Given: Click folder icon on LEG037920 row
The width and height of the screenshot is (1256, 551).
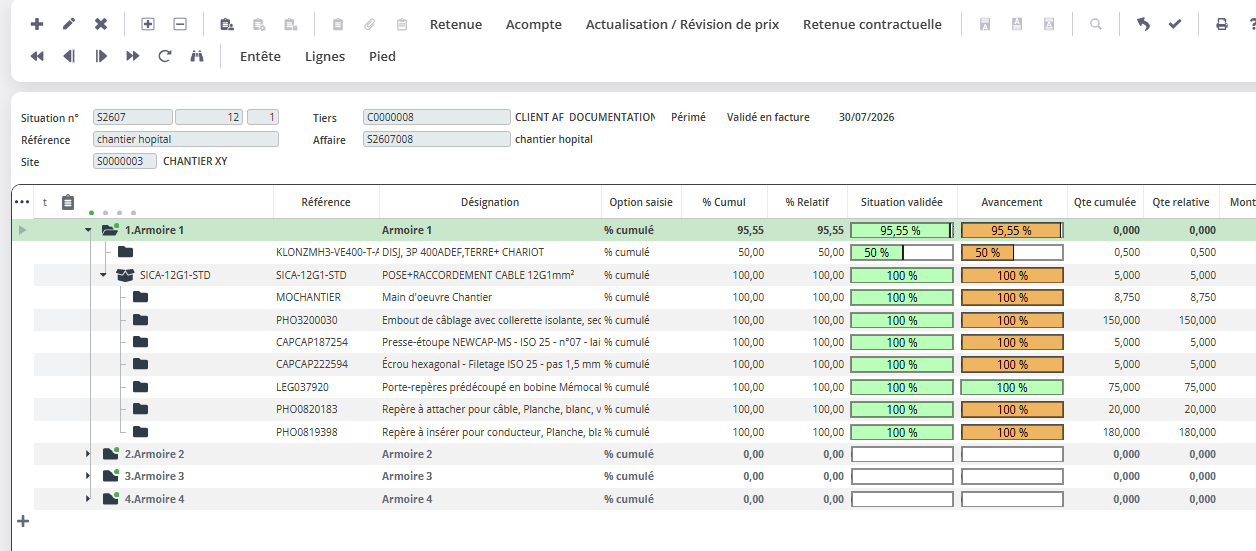Looking at the screenshot, I should click(140, 387).
